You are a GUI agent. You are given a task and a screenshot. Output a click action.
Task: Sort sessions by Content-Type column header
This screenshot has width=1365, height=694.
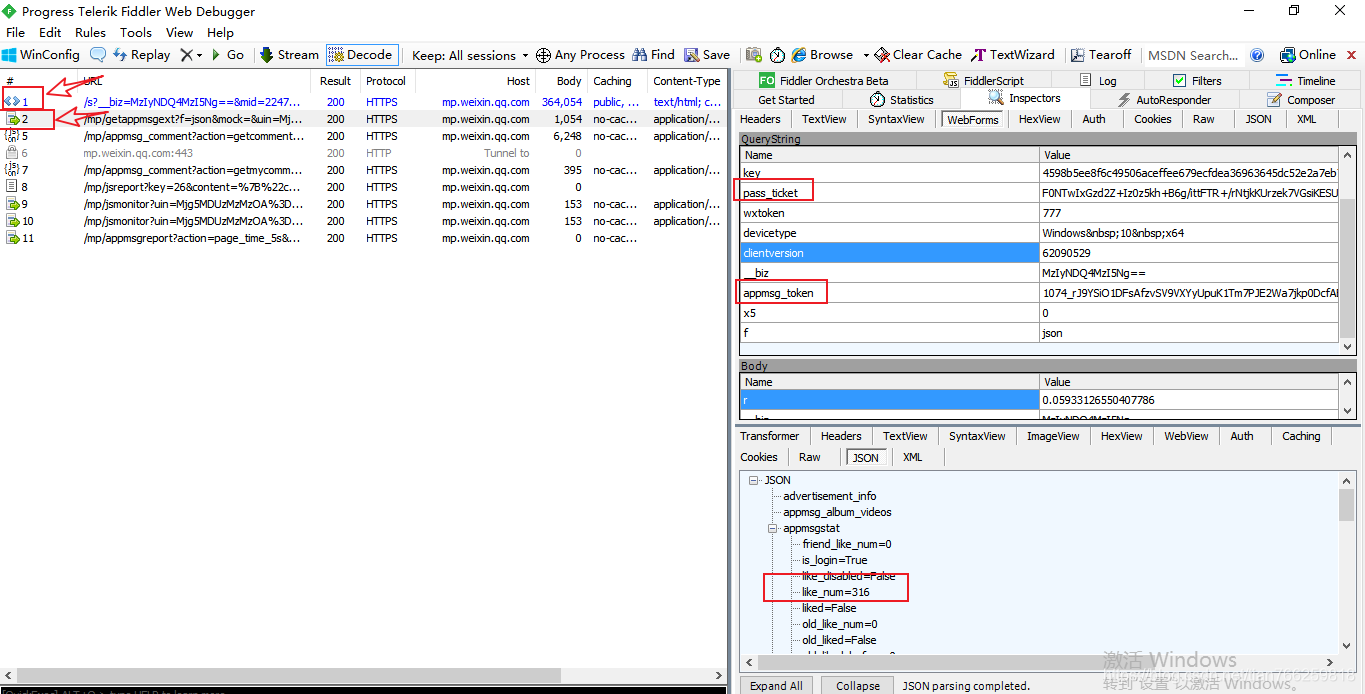687,81
